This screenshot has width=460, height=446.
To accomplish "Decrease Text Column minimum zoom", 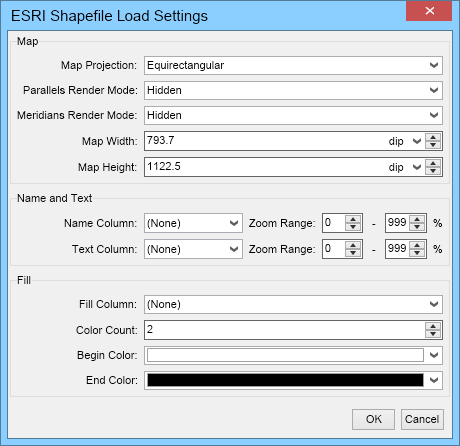I will [x=353, y=253].
